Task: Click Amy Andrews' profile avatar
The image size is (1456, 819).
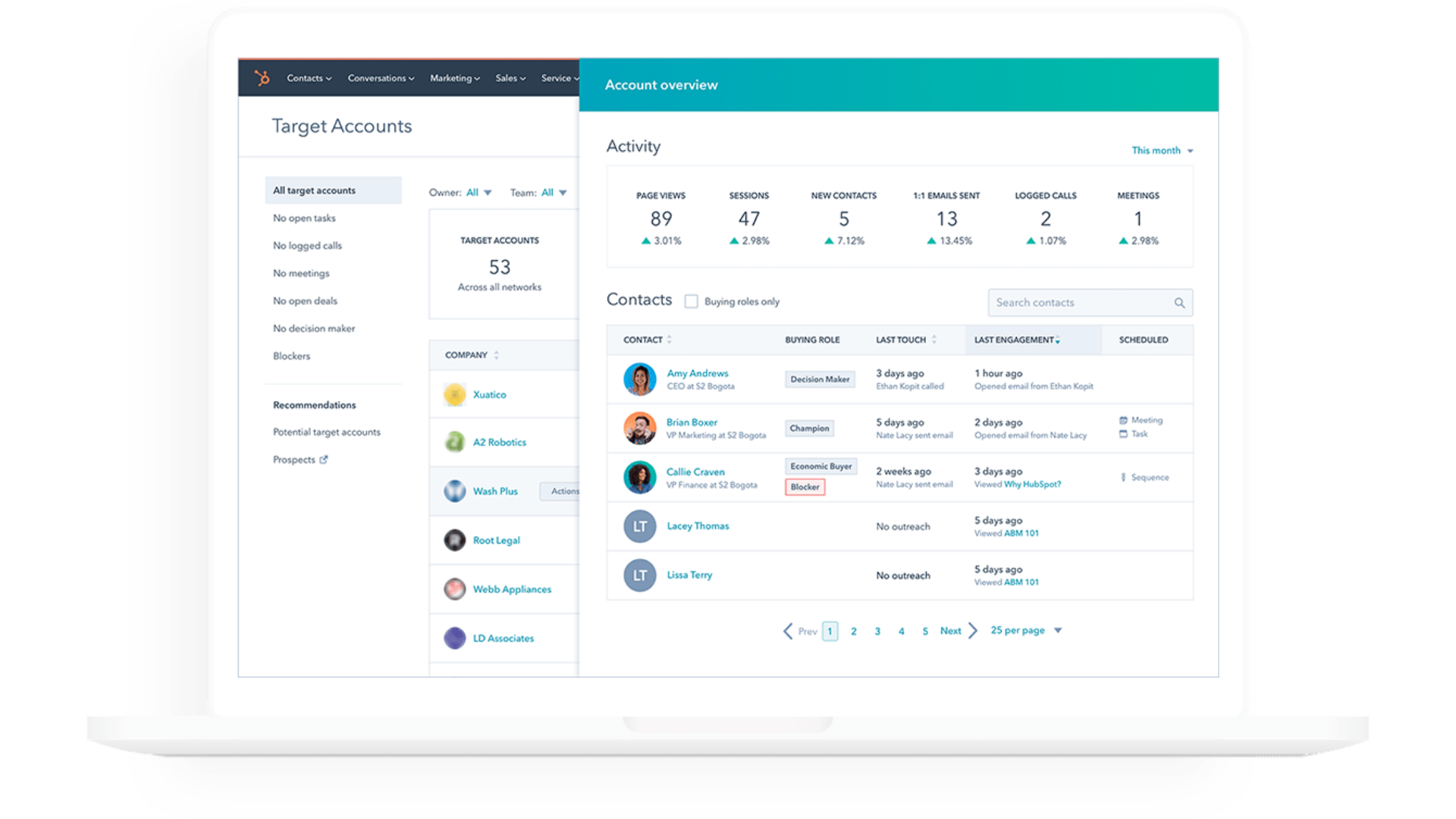Action: 639,379
